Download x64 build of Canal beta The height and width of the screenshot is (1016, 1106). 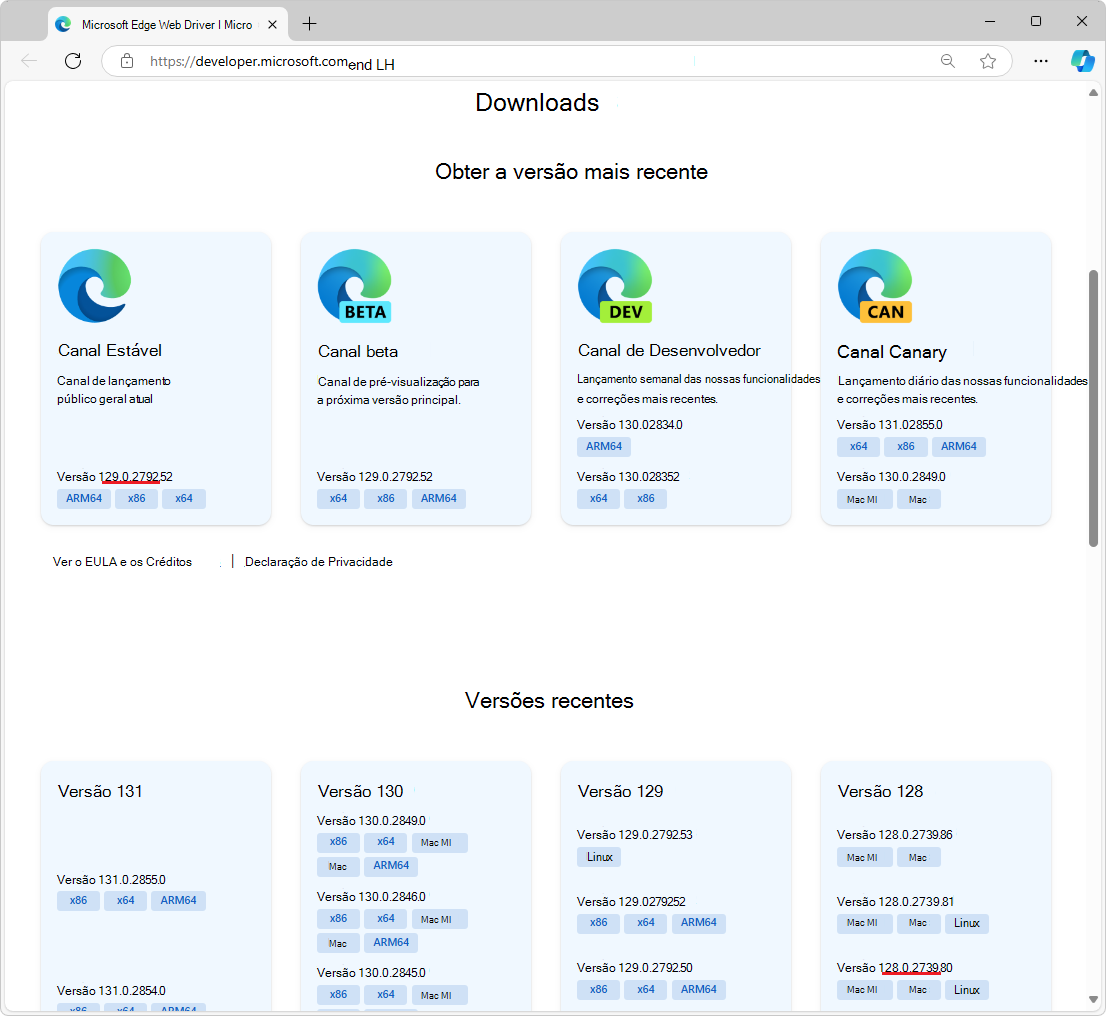(338, 498)
